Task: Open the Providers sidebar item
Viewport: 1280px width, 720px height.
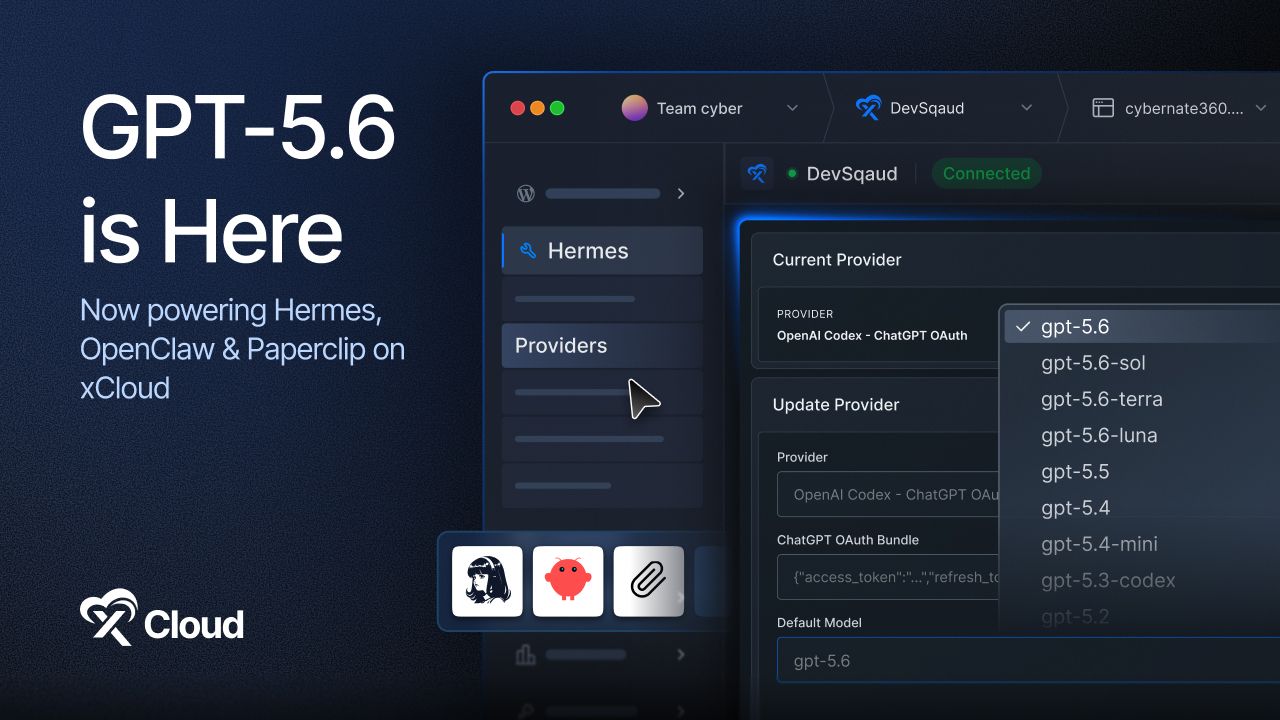Action: pos(602,345)
